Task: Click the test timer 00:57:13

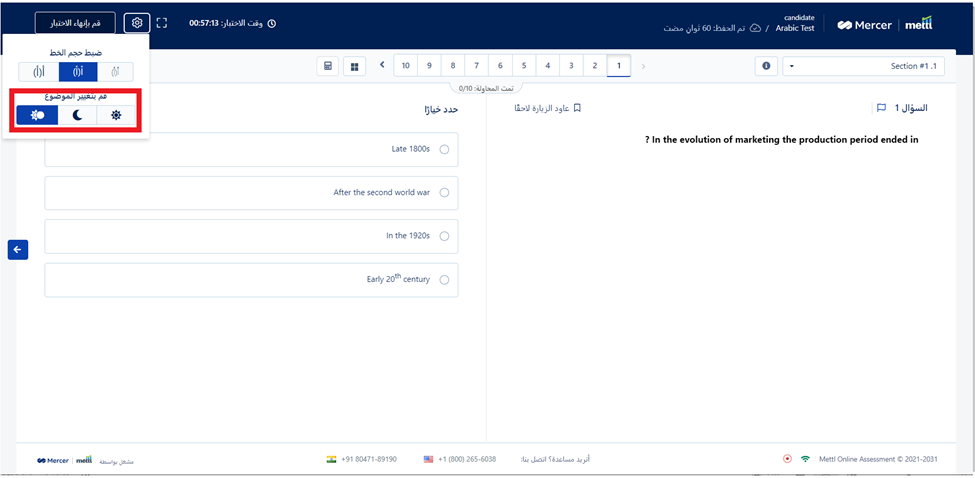Action: [x=203, y=23]
